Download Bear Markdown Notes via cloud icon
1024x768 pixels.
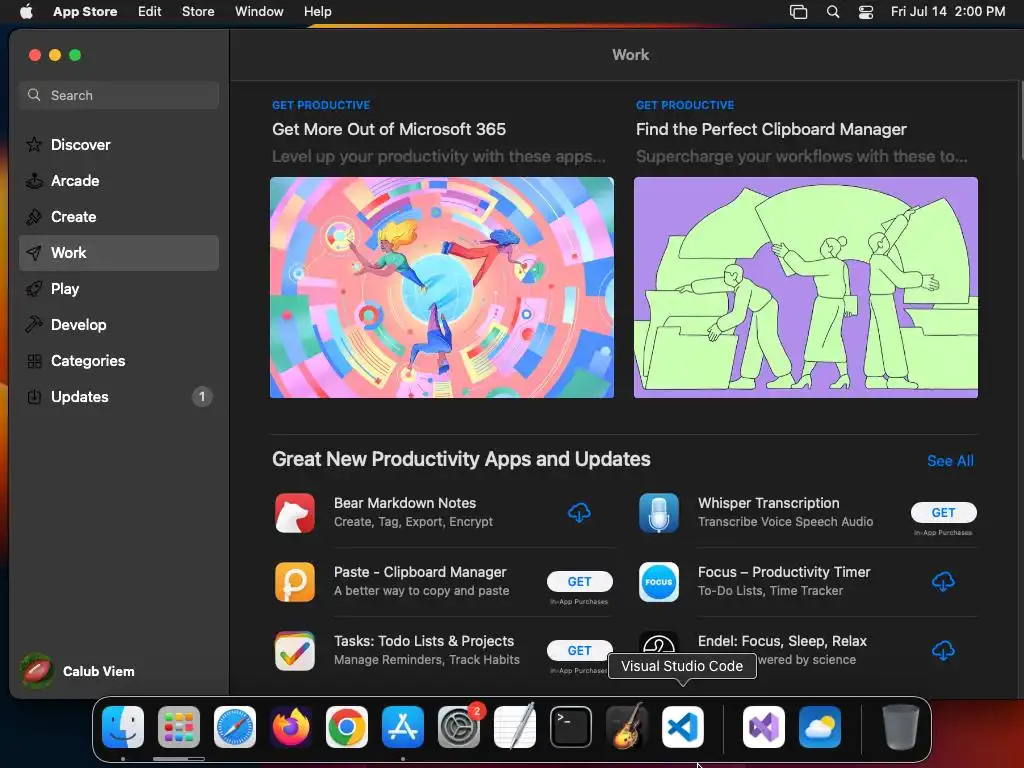coord(579,513)
